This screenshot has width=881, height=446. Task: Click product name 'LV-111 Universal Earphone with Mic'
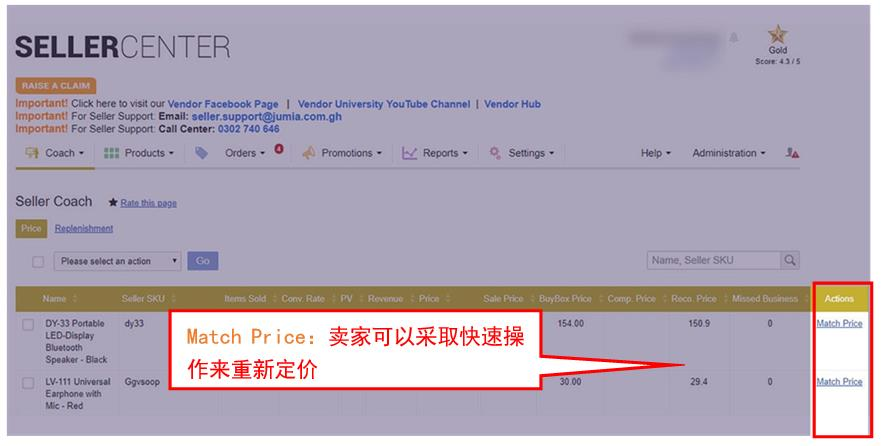pos(78,394)
